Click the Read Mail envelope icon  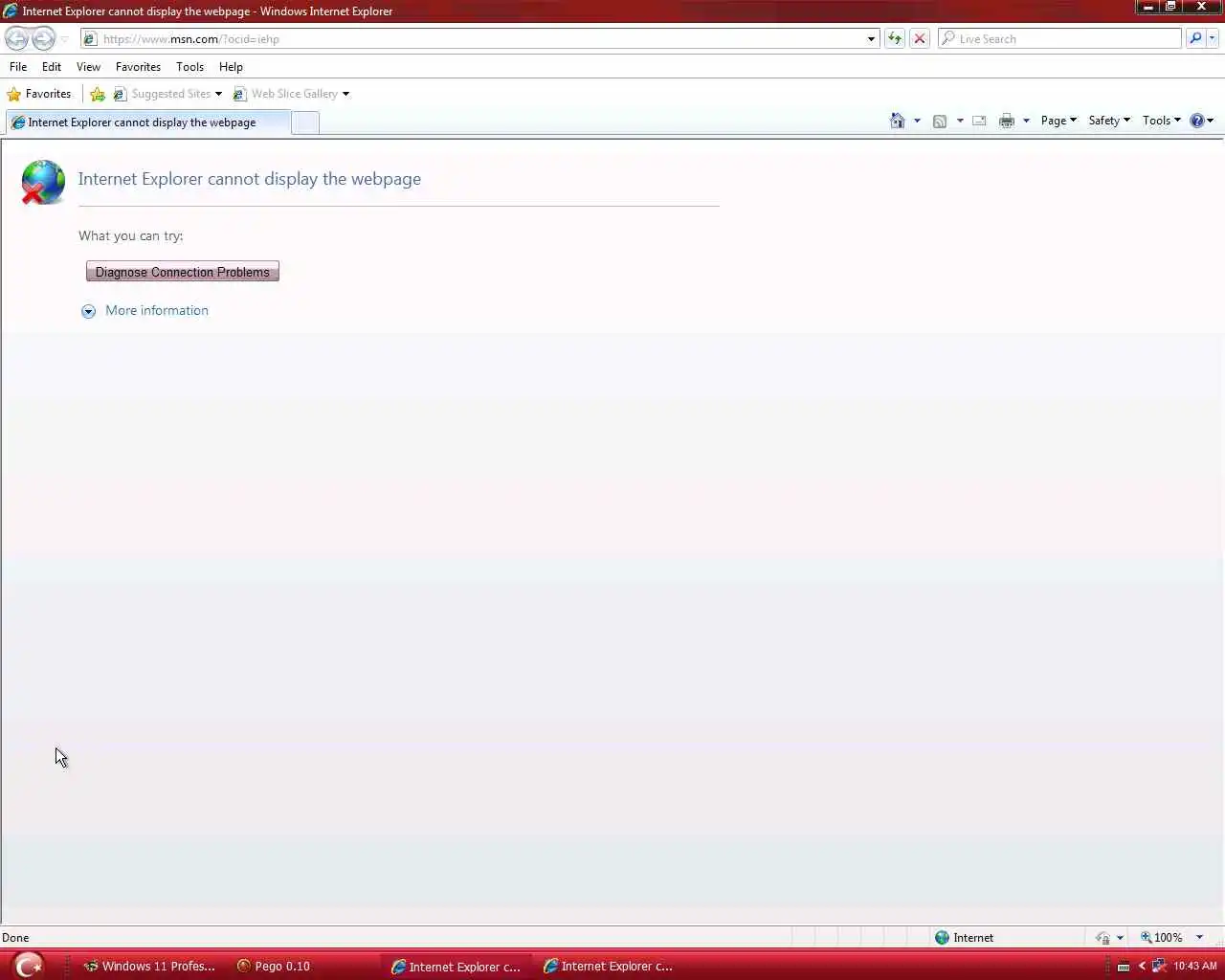979,121
